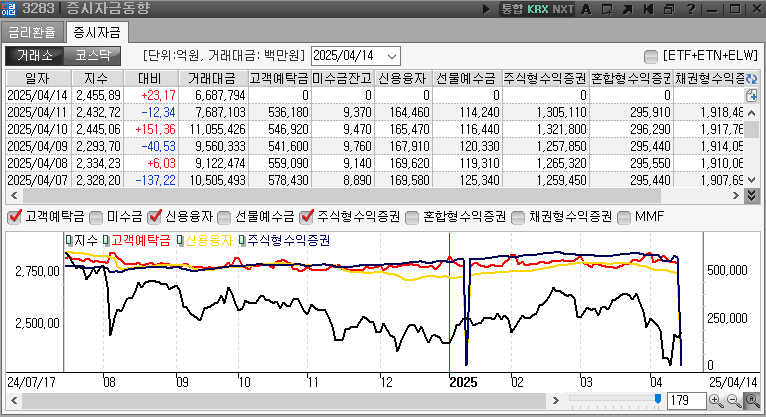Click chart scrollbar left arrow
766x417 pixels.
point(14,401)
